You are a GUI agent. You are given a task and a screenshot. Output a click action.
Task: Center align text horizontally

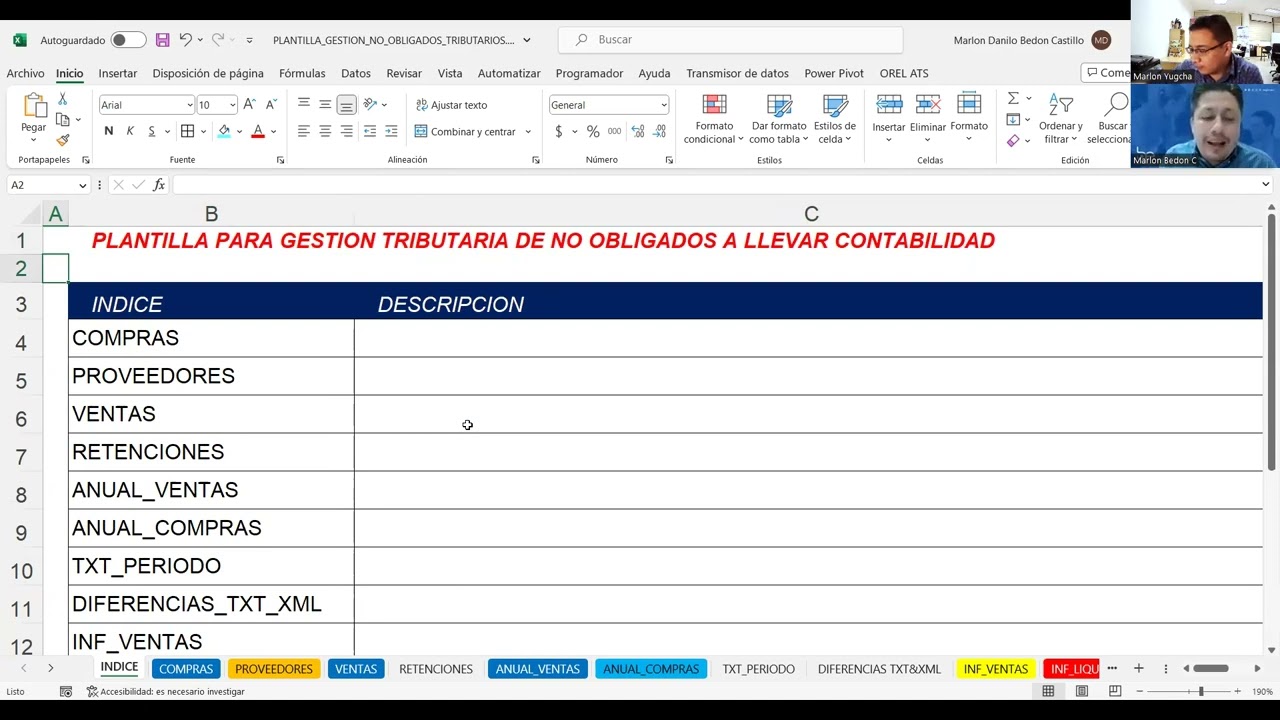(325, 131)
